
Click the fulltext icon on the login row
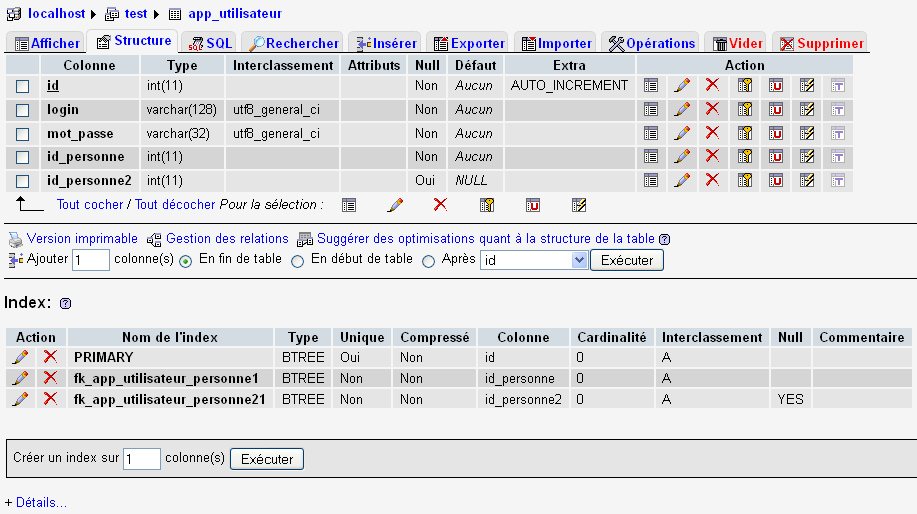(837, 109)
